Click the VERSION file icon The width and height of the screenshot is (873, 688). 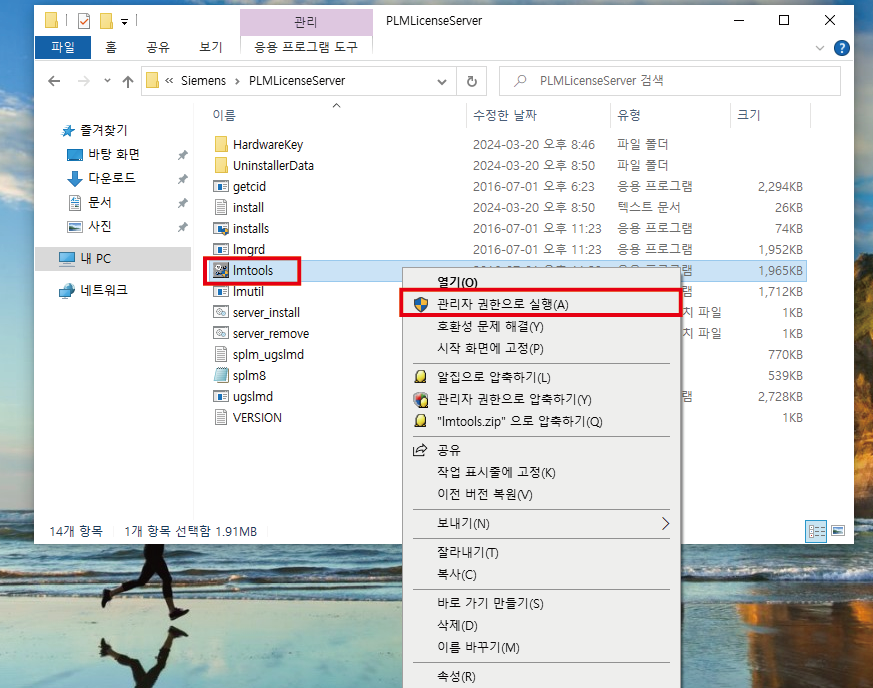[221, 417]
